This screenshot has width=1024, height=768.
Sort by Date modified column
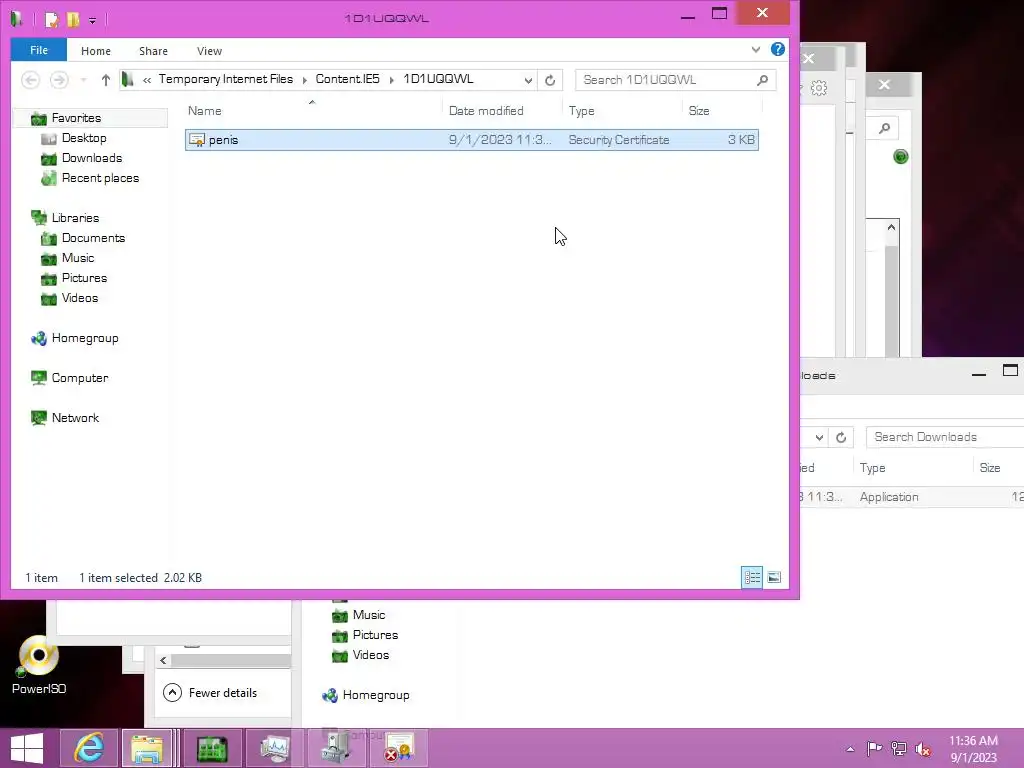pyautogui.click(x=486, y=111)
